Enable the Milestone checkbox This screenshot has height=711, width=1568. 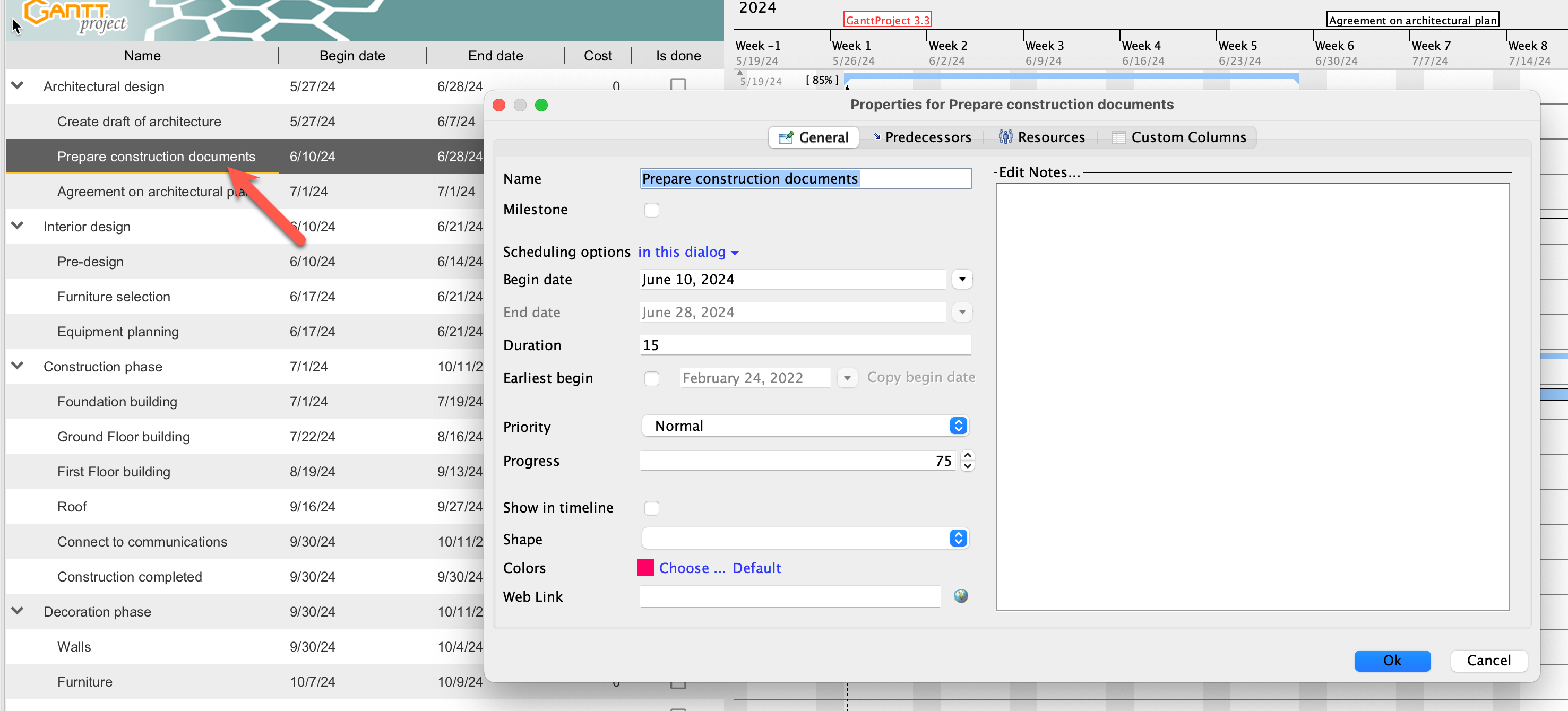pos(651,210)
